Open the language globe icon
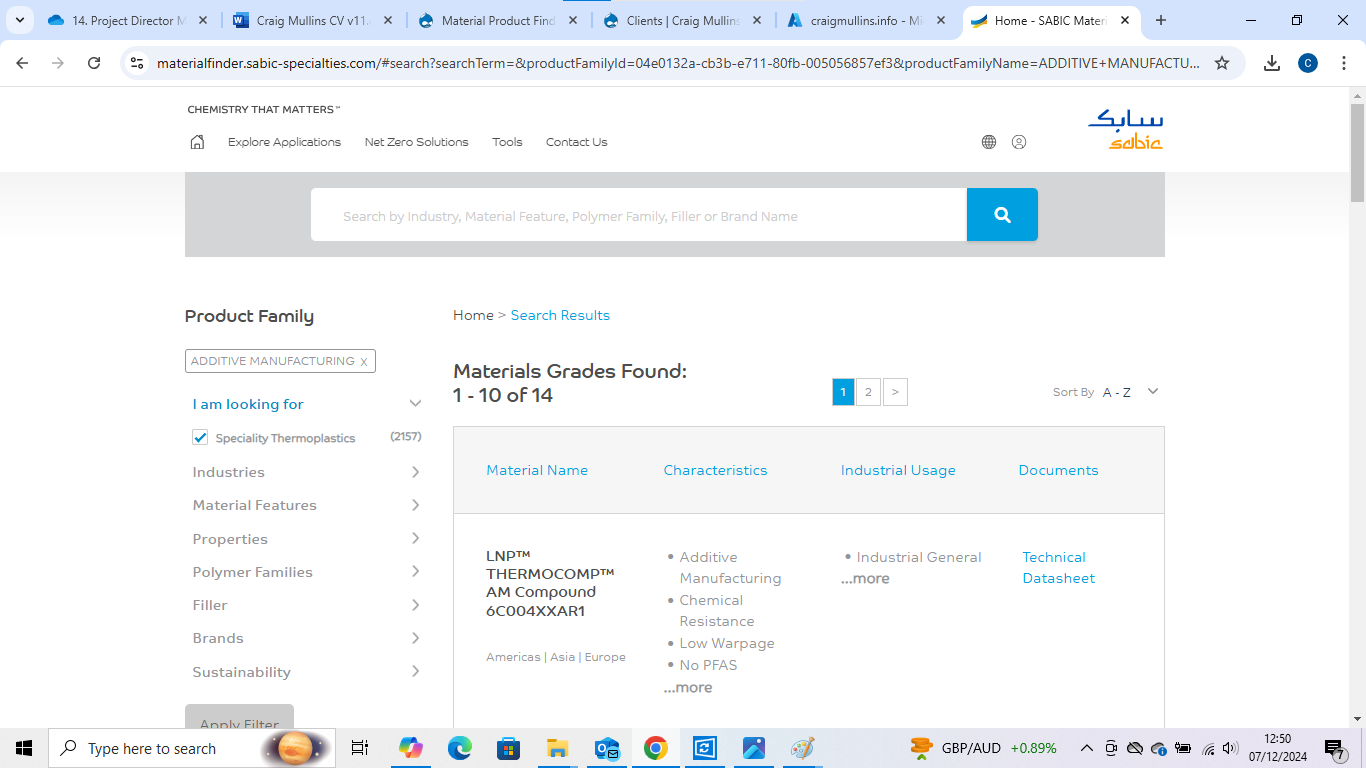1366x768 pixels. [989, 142]
